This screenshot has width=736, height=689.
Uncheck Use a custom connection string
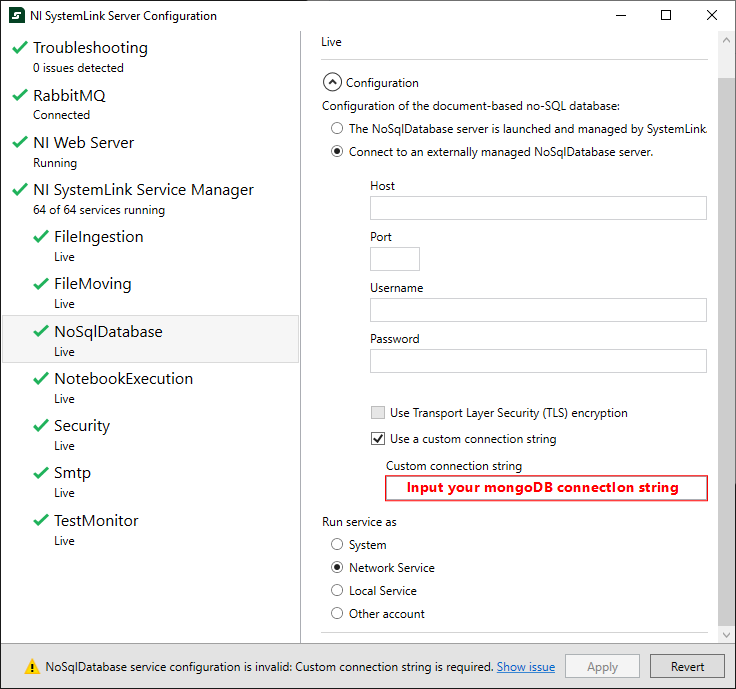point(377,438)
